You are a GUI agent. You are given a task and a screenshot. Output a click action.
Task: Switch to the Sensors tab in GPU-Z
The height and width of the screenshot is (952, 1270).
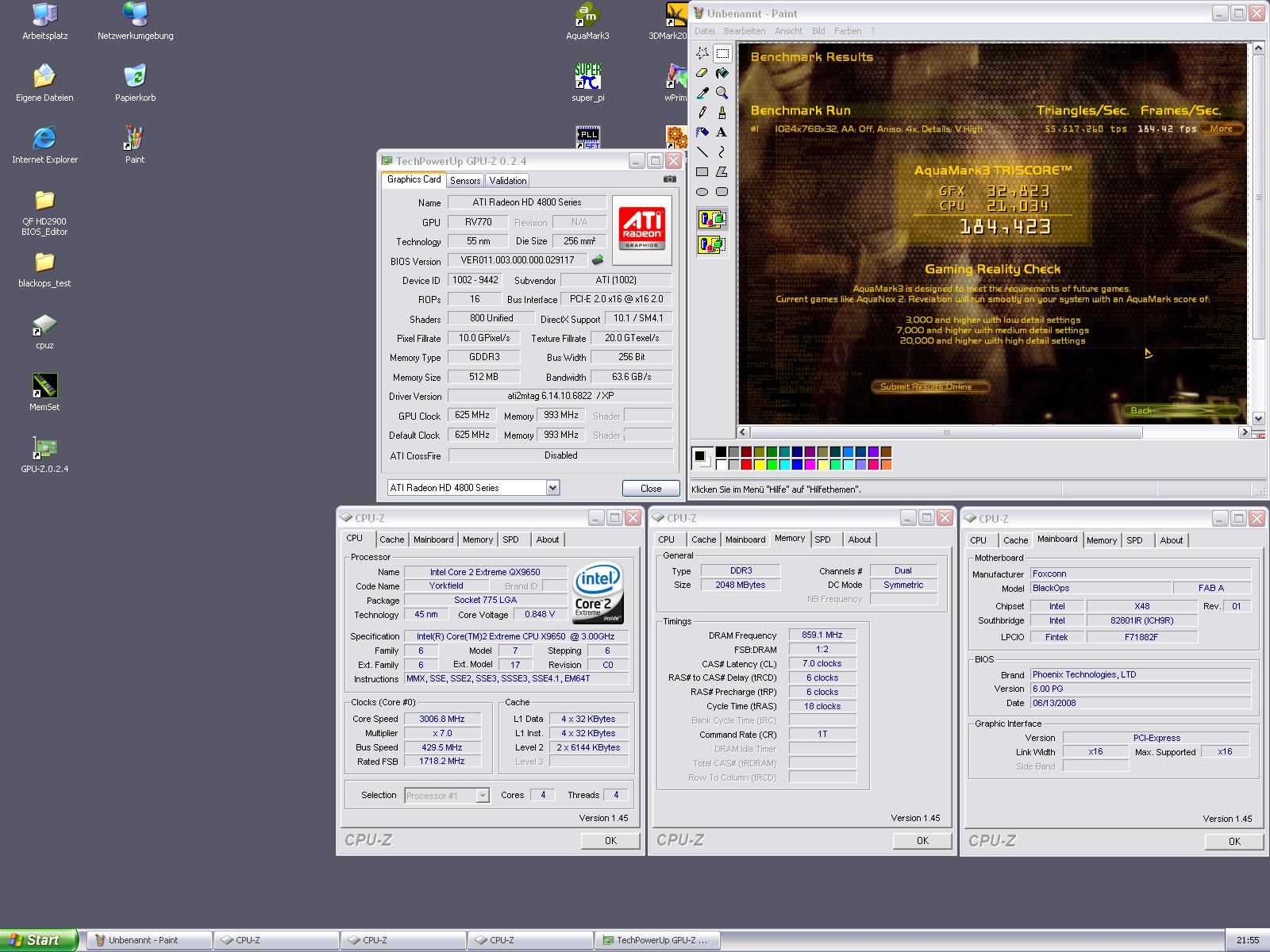tap(465, 181)
